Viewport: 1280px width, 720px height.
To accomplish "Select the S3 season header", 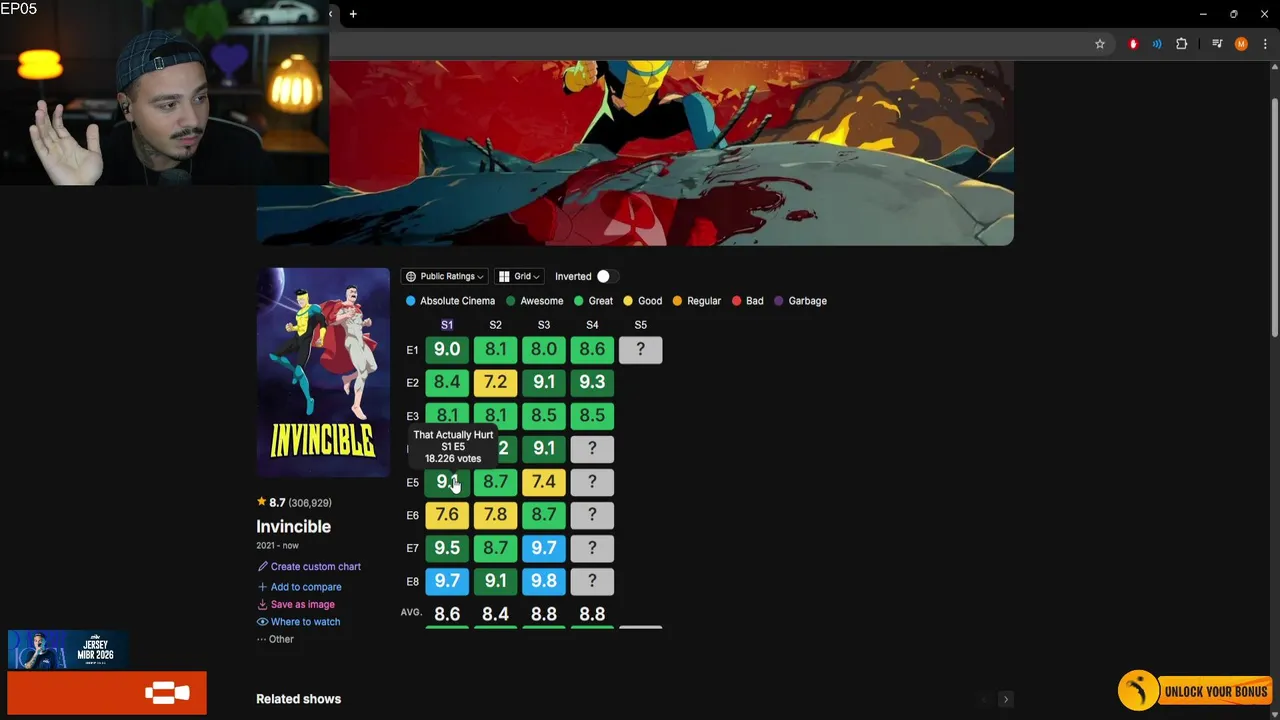I will [544, 325].
